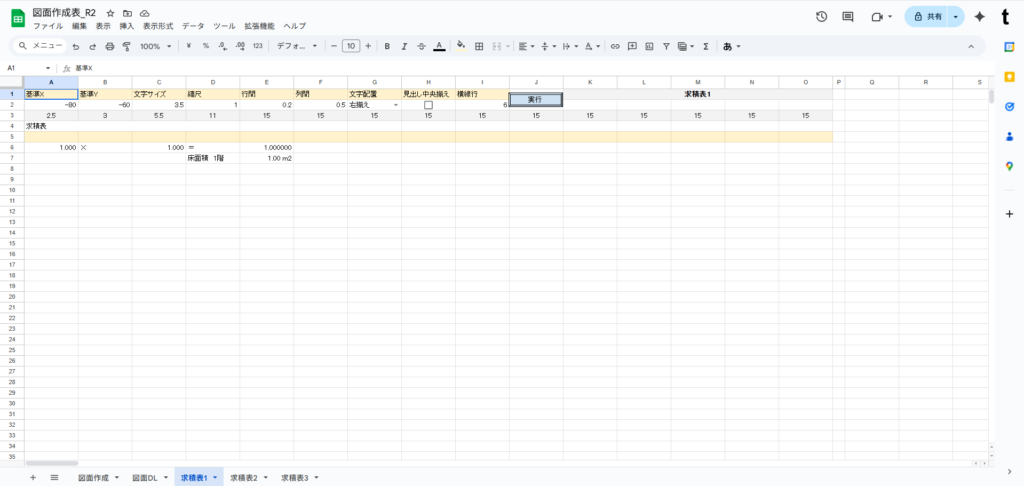Viewport: 1024px width, 486px height.
Task: View the cloud save status
Action: click(145, 13)
